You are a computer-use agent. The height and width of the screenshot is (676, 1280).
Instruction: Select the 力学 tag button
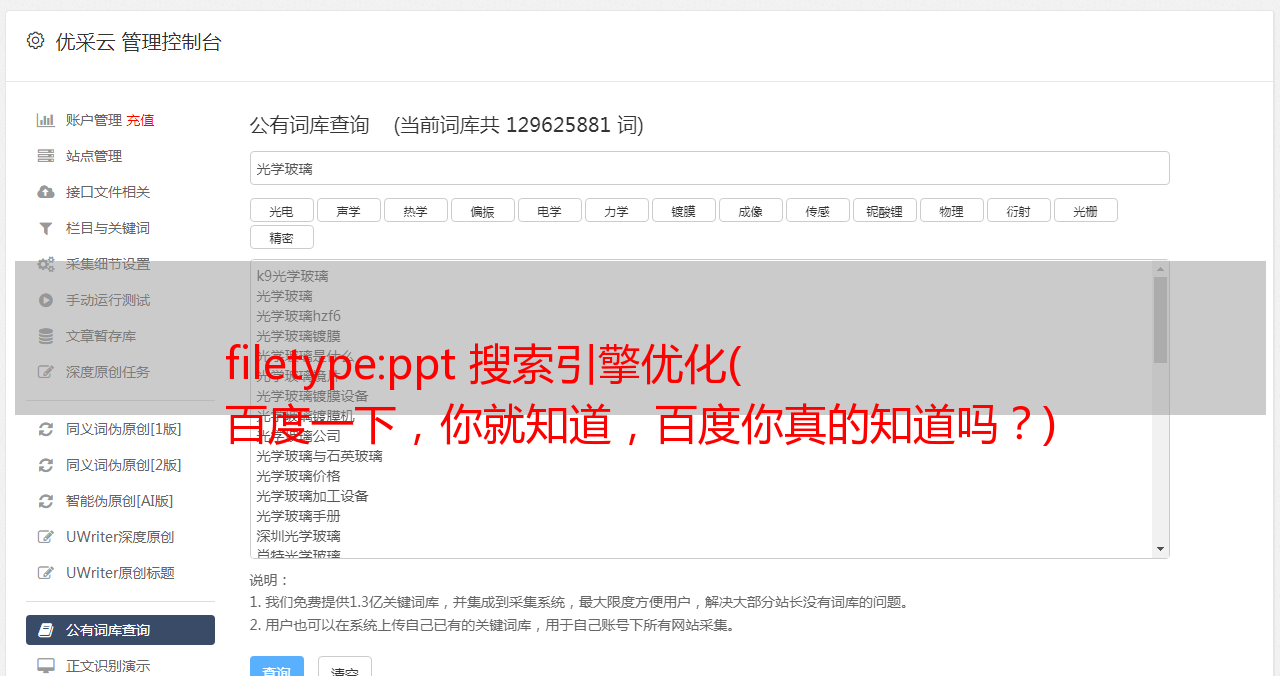tap(616, 210)
